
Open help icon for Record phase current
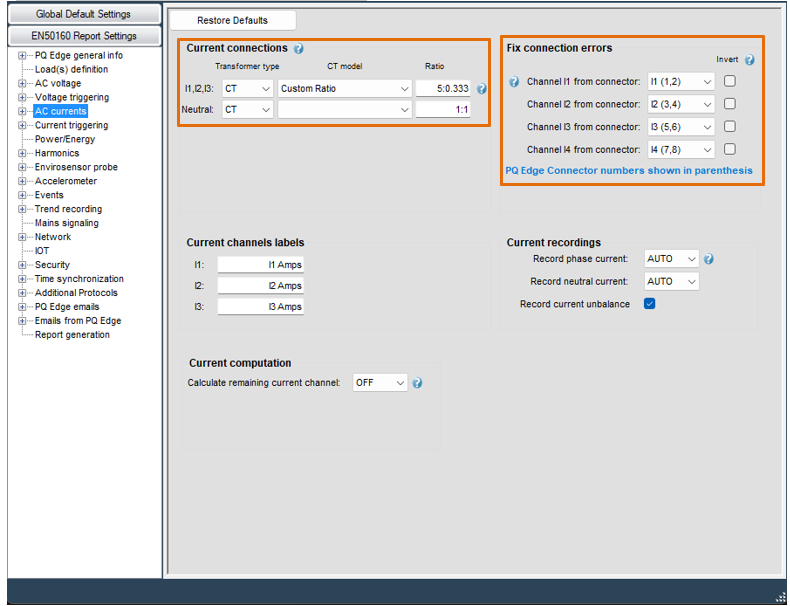pos(709,259)
